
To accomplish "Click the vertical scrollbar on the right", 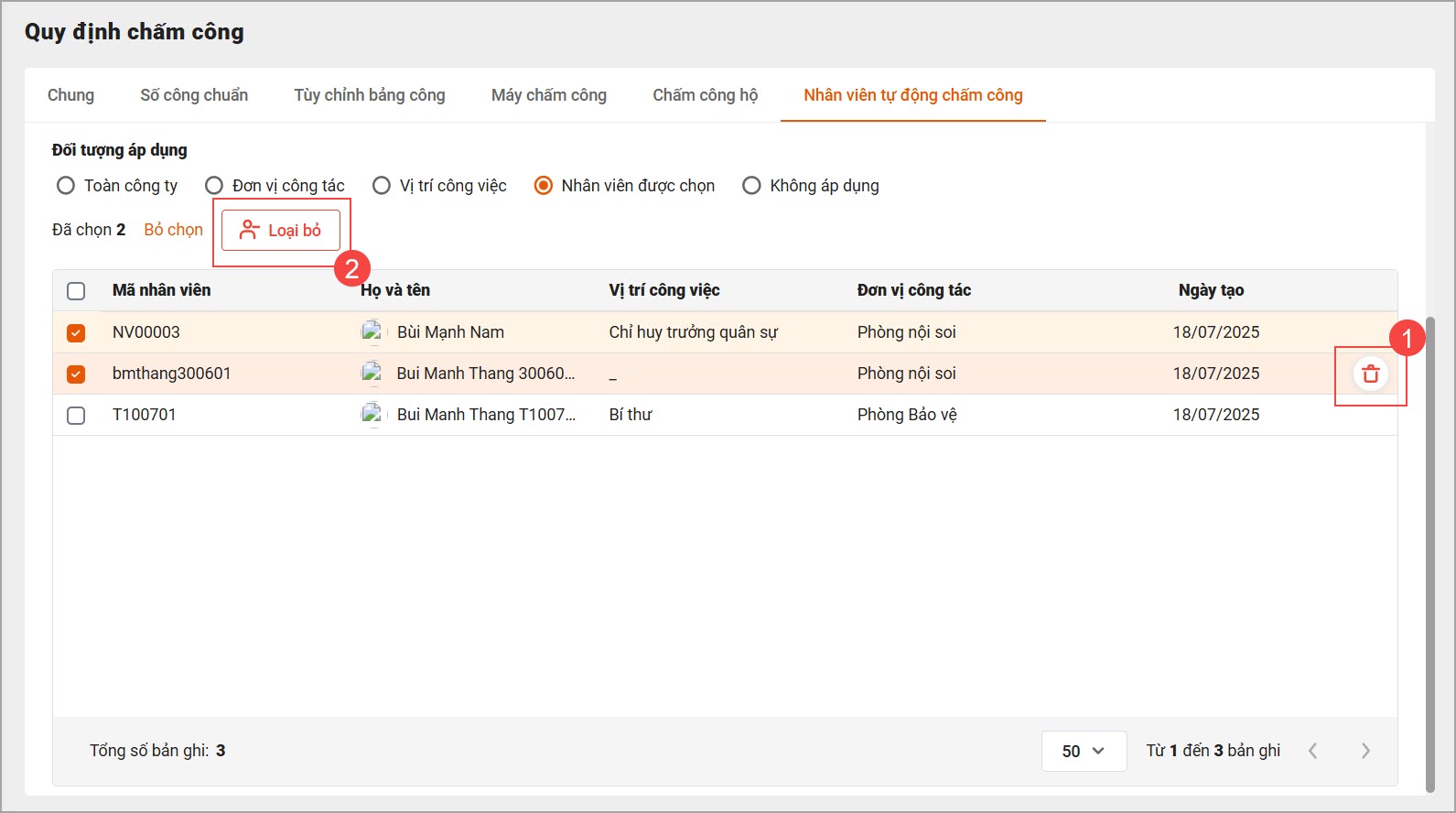I will point(1429,549).
